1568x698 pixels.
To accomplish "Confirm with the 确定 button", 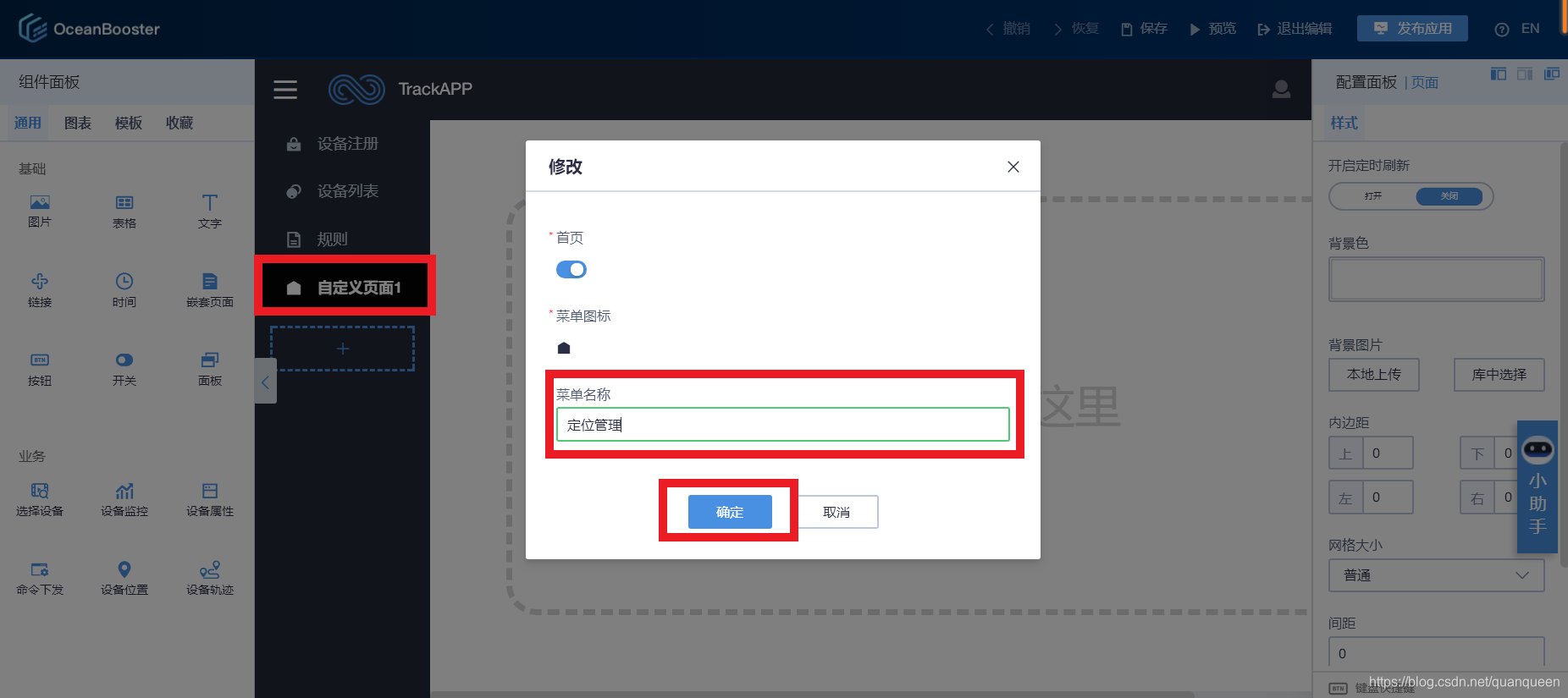I will [730, 512].
